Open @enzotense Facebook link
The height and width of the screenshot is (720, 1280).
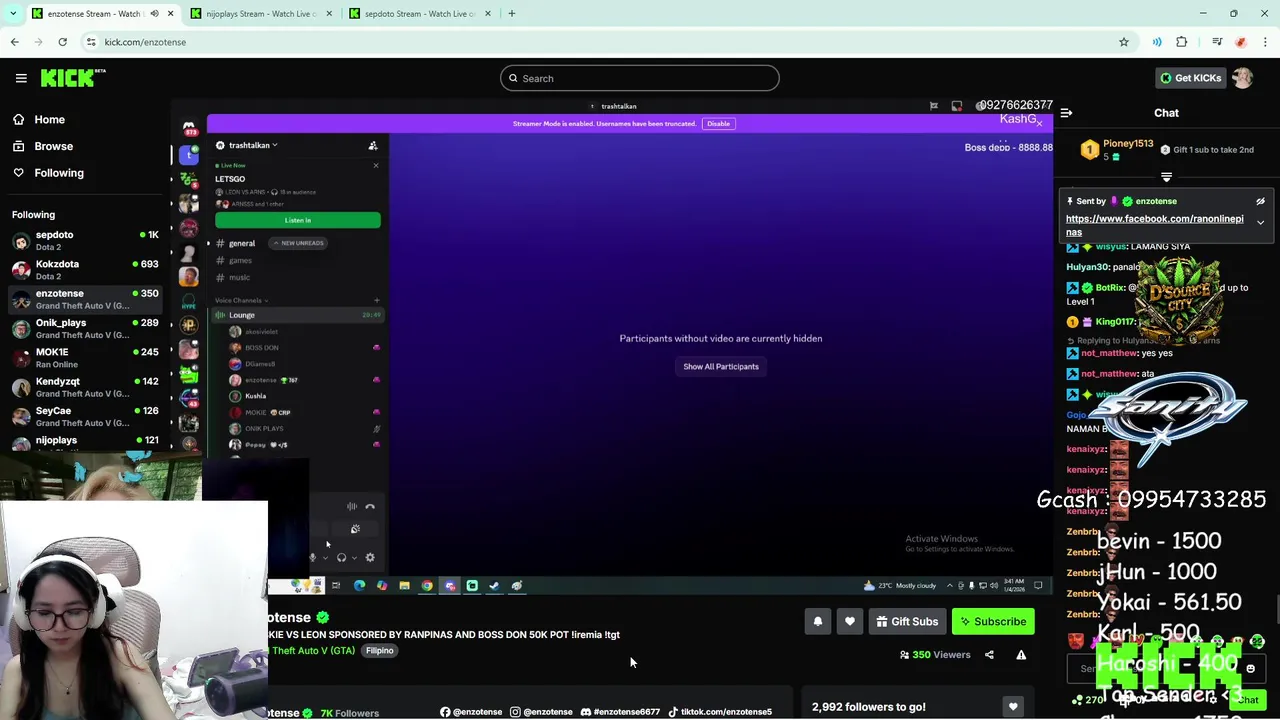pyautogui.click(x=471, y=712)
